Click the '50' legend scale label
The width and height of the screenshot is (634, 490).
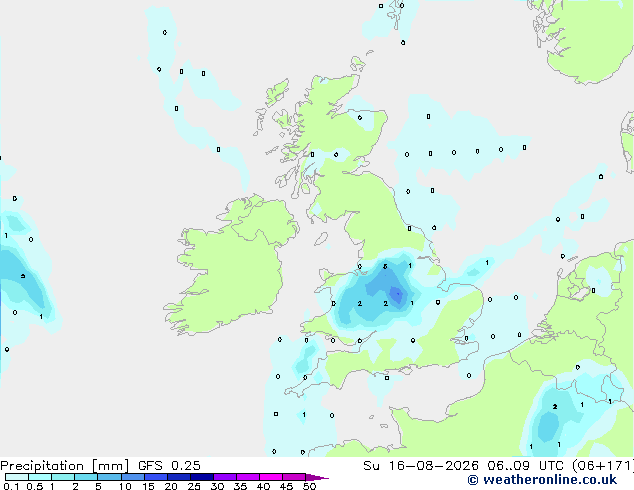pyautogui.click(x=309, y=486)
